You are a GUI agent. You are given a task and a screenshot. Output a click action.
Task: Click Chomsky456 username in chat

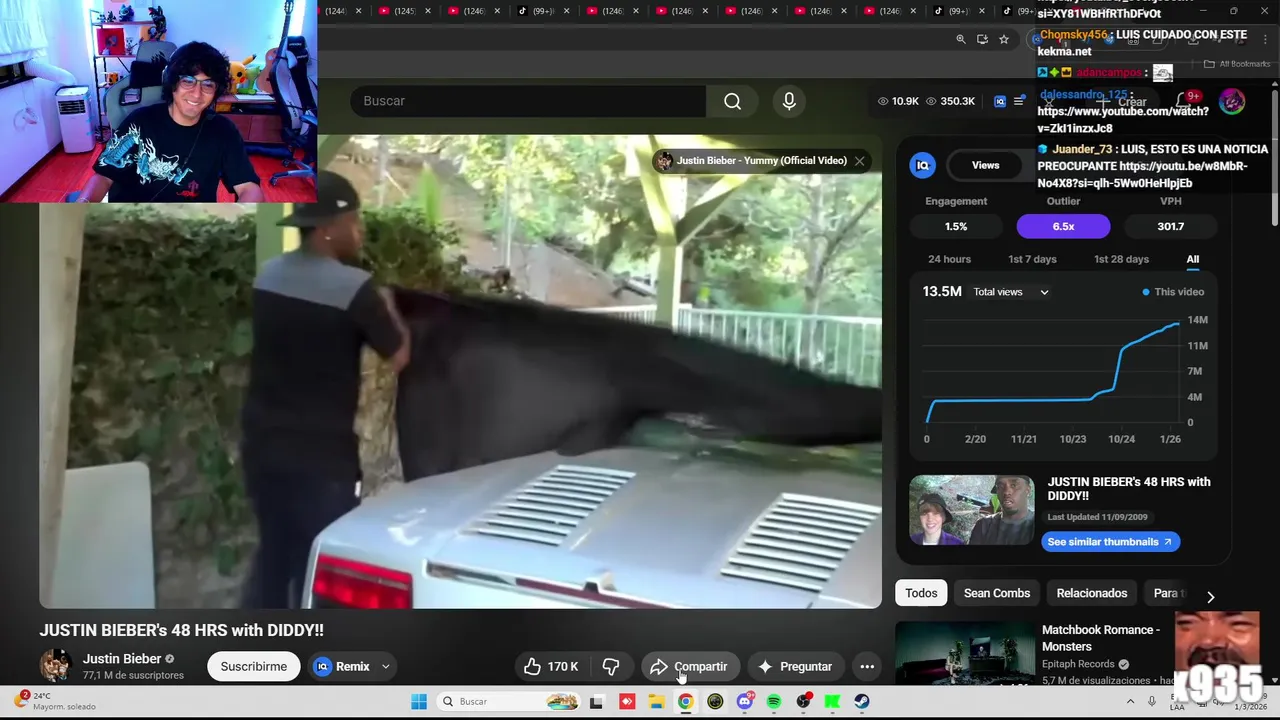[x=1074, y=34]
